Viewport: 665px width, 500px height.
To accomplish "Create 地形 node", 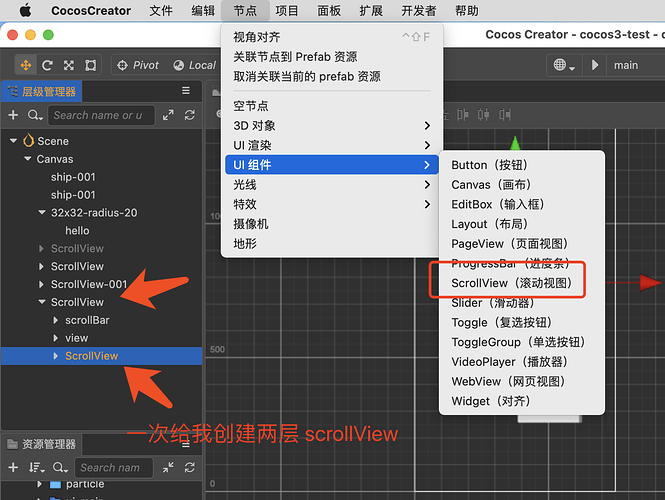I will (x=332, y=243).
